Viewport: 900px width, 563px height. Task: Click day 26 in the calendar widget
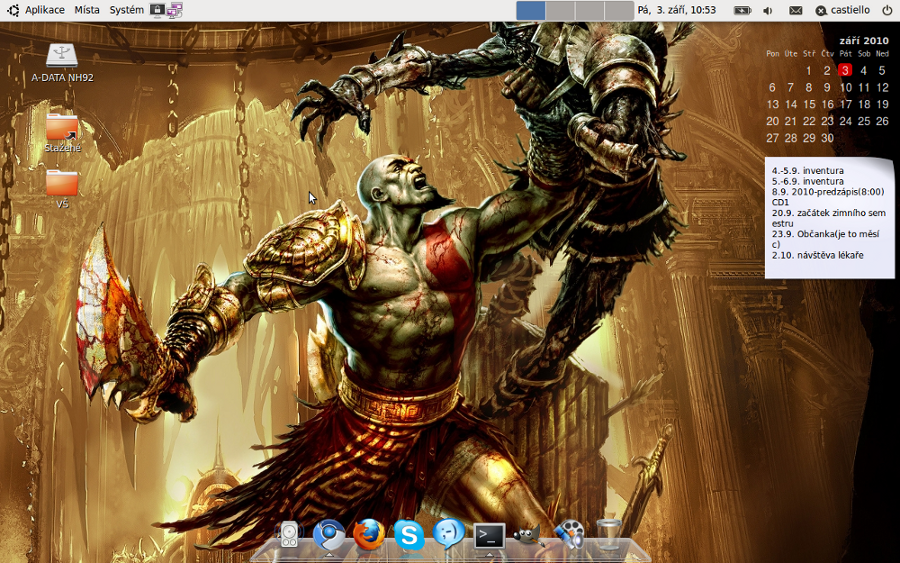click(x=882, y=121)
